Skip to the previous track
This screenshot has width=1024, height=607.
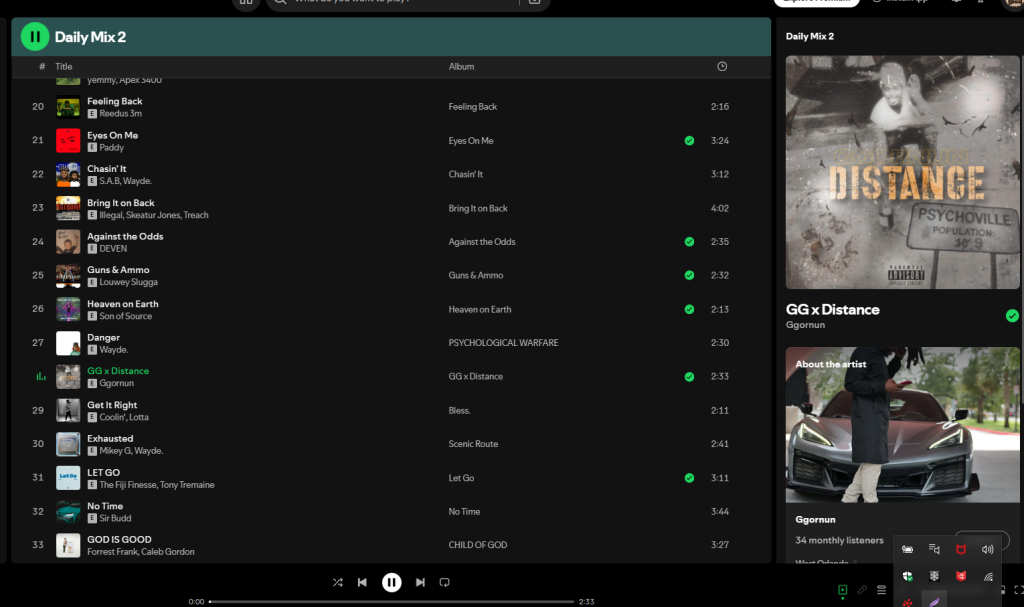(x=362, y=582)
